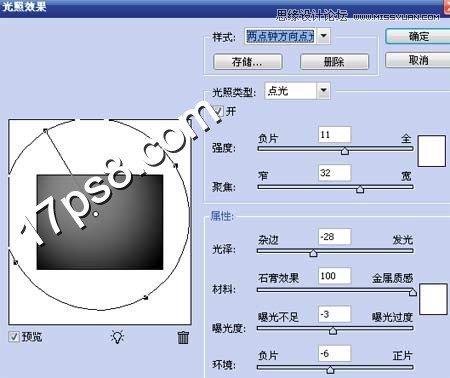Click the light color swatch beside 强度
Screen dimensions: 450x378
432,151
